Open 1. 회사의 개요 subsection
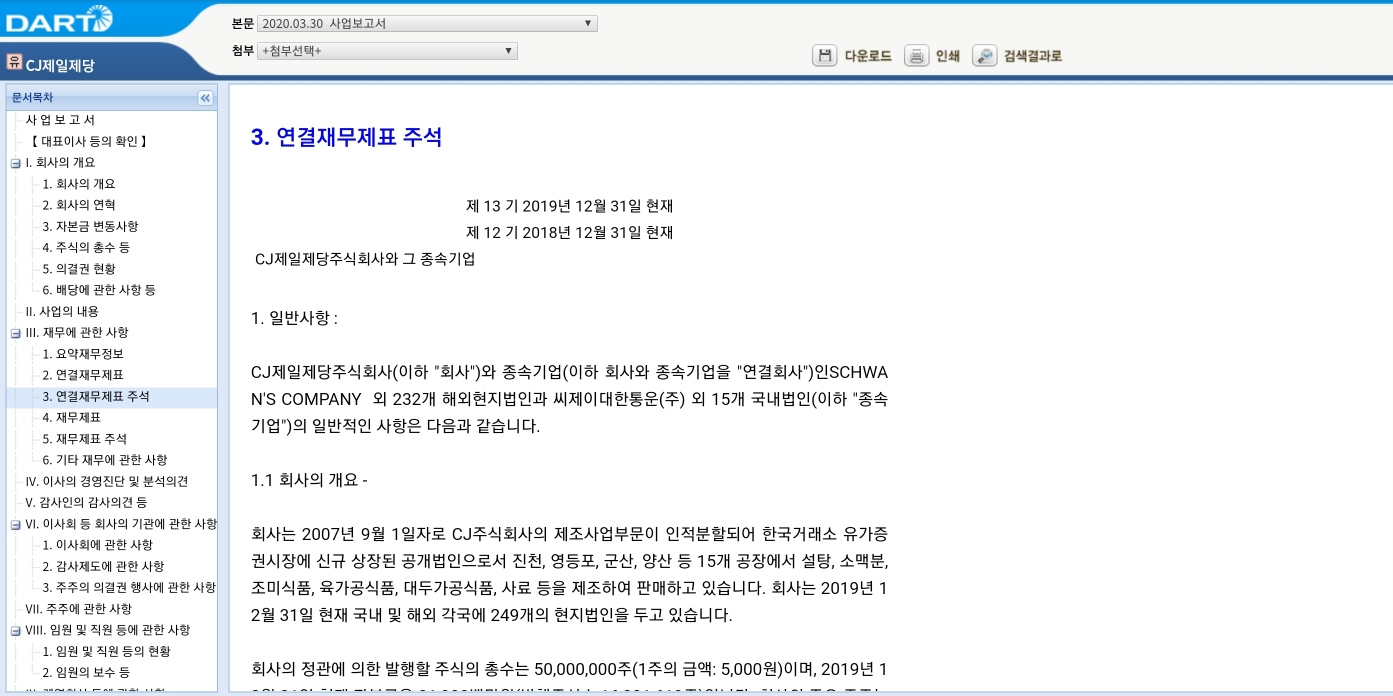The width and height of the screenshot is (1393, 696). (79, 184)
